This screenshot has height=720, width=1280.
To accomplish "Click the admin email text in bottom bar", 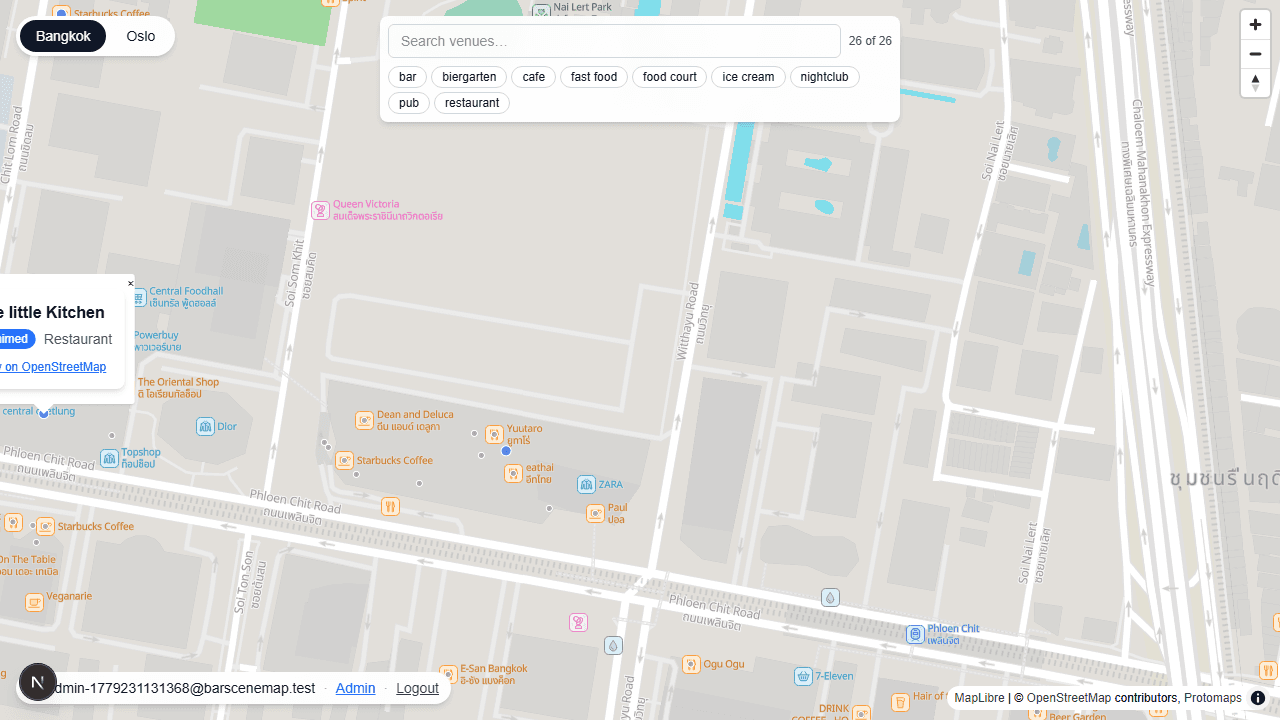I will pos(186,688).
